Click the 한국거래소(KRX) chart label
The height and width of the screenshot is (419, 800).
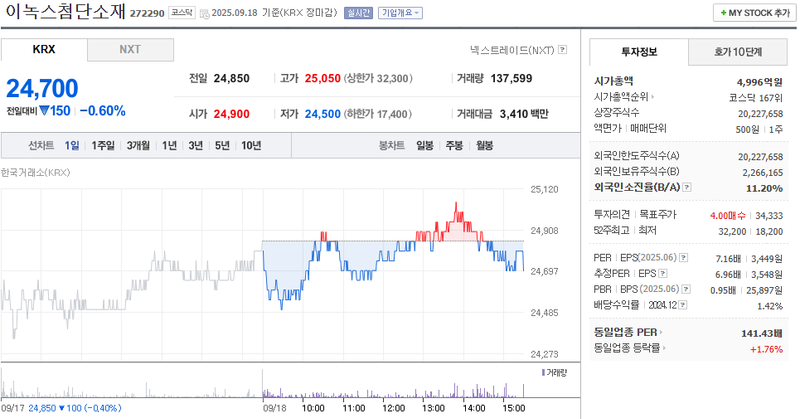tap(35, 172)
